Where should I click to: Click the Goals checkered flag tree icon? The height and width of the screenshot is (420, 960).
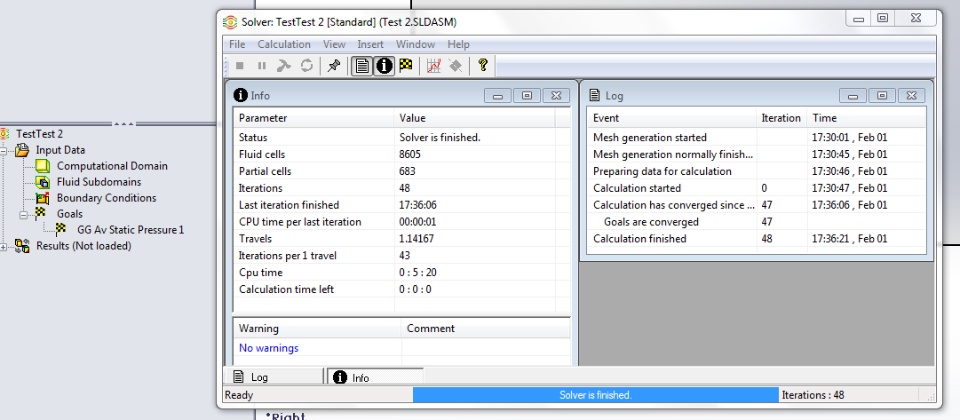(40, 213)
